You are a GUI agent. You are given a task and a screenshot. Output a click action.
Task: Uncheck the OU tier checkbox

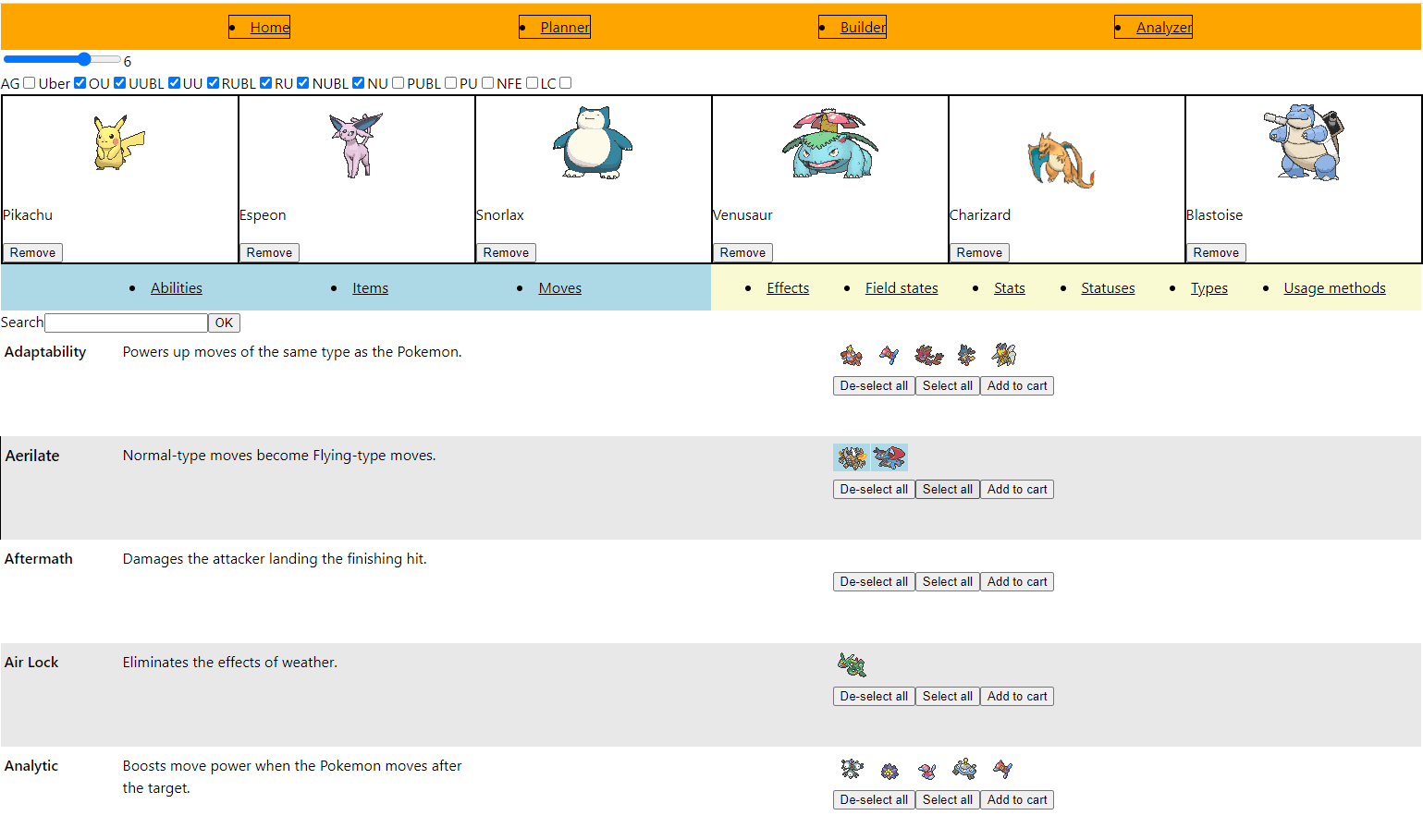tap(119, 82)
